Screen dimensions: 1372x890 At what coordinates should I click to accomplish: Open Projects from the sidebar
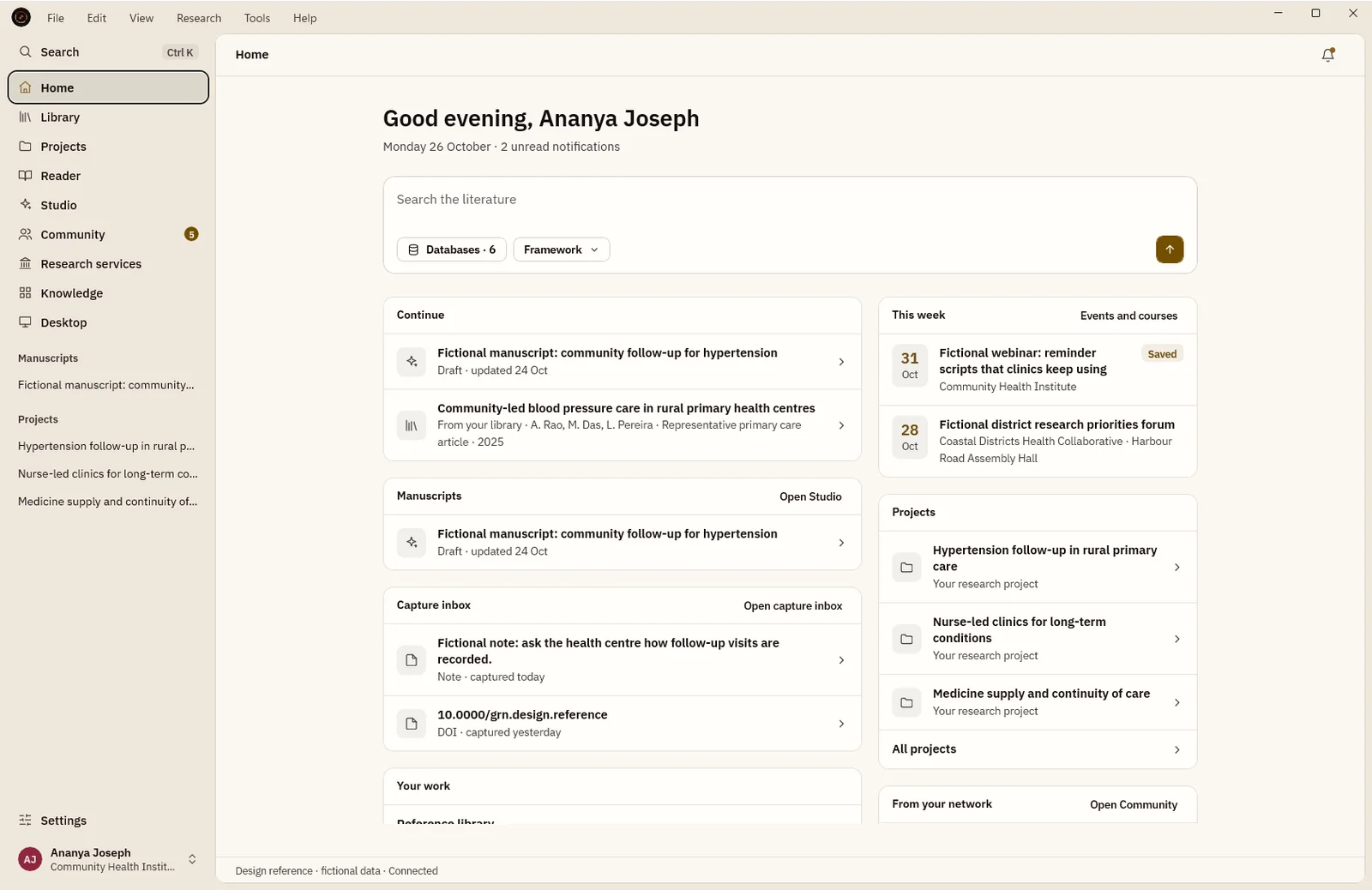click(108, 147)
